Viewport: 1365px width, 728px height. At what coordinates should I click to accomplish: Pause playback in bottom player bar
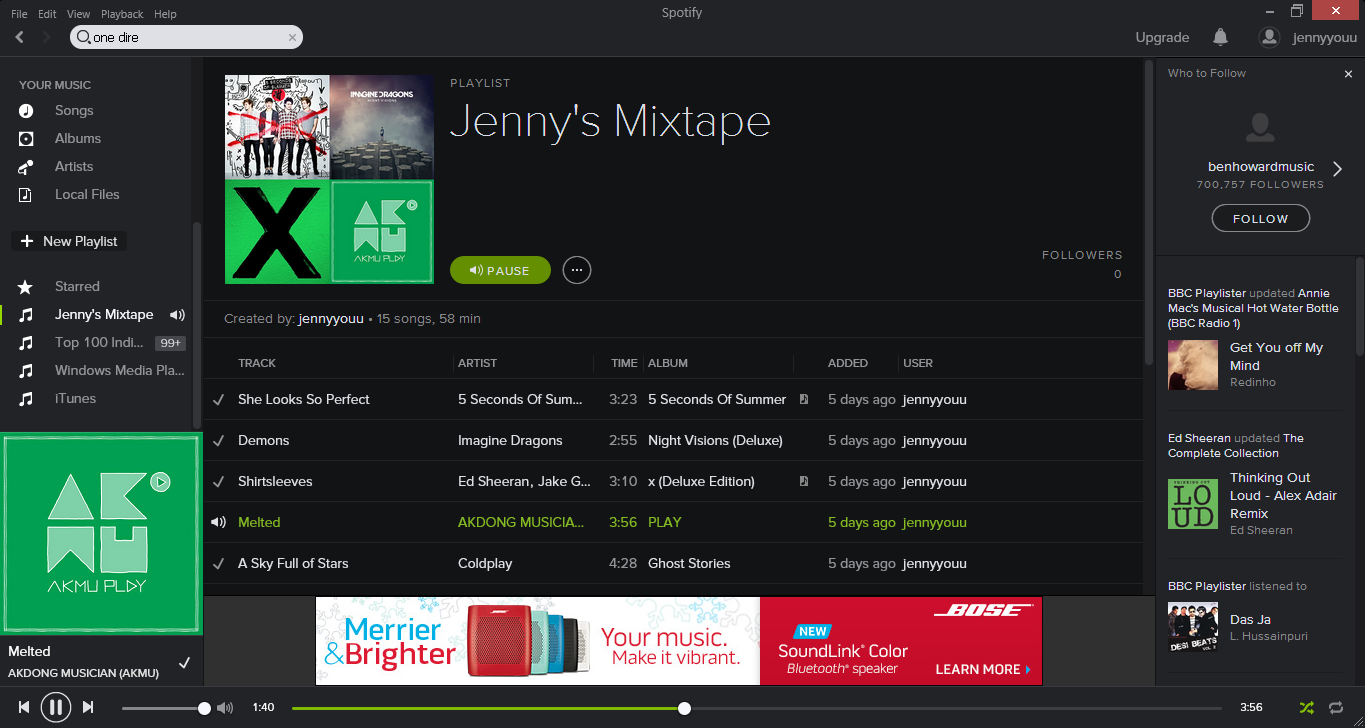tap(56, 707)
